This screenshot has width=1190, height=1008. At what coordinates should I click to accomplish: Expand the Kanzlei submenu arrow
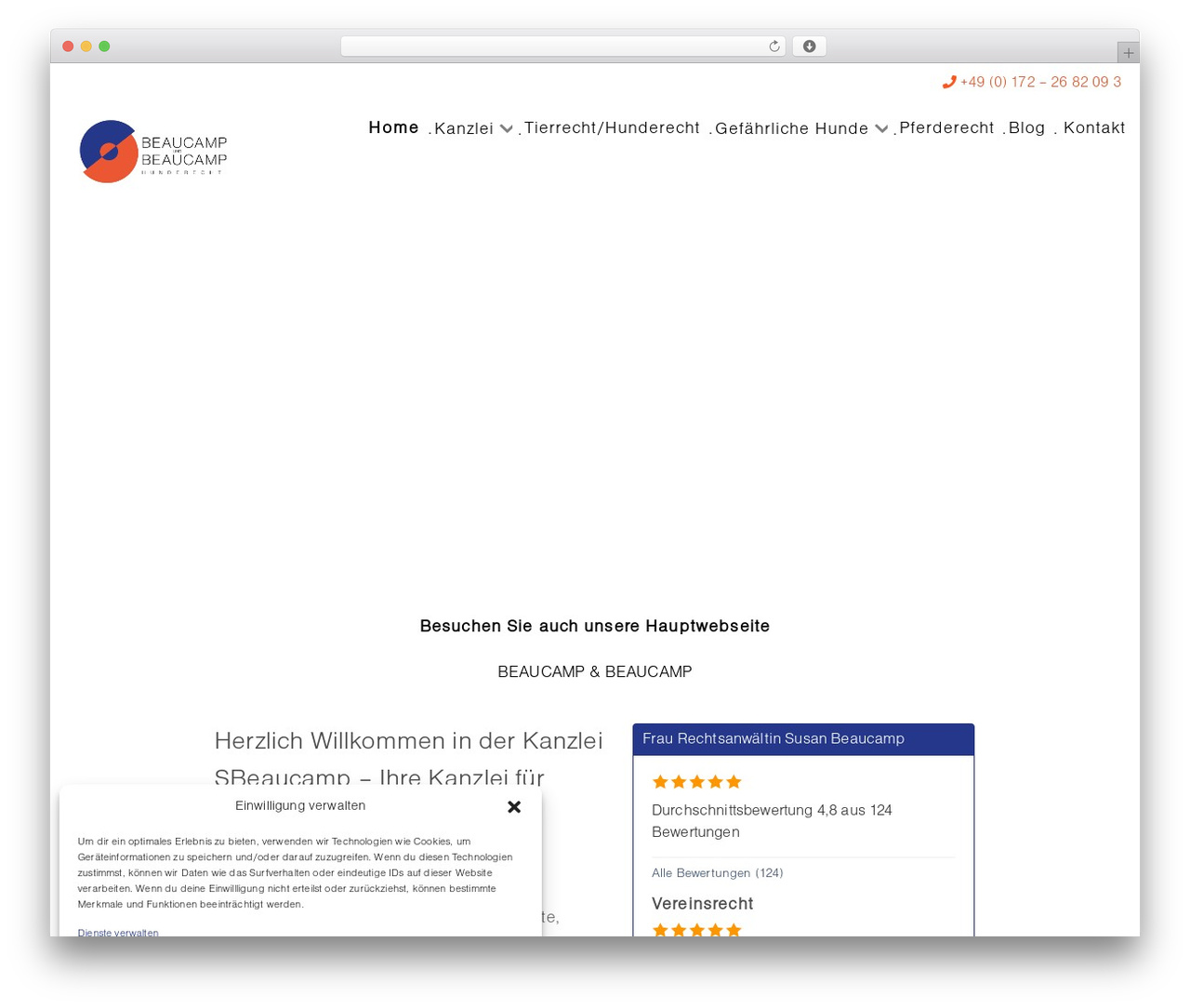(x=507, y=128)
